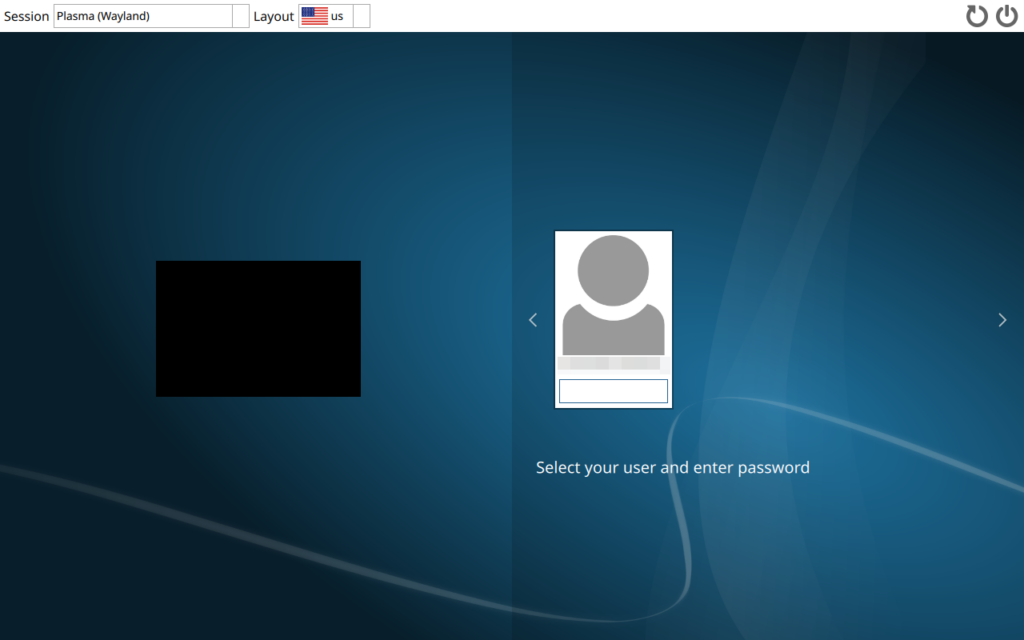
Task: Click the 'Select your user and enter password' message
Action: click(672, 467)
